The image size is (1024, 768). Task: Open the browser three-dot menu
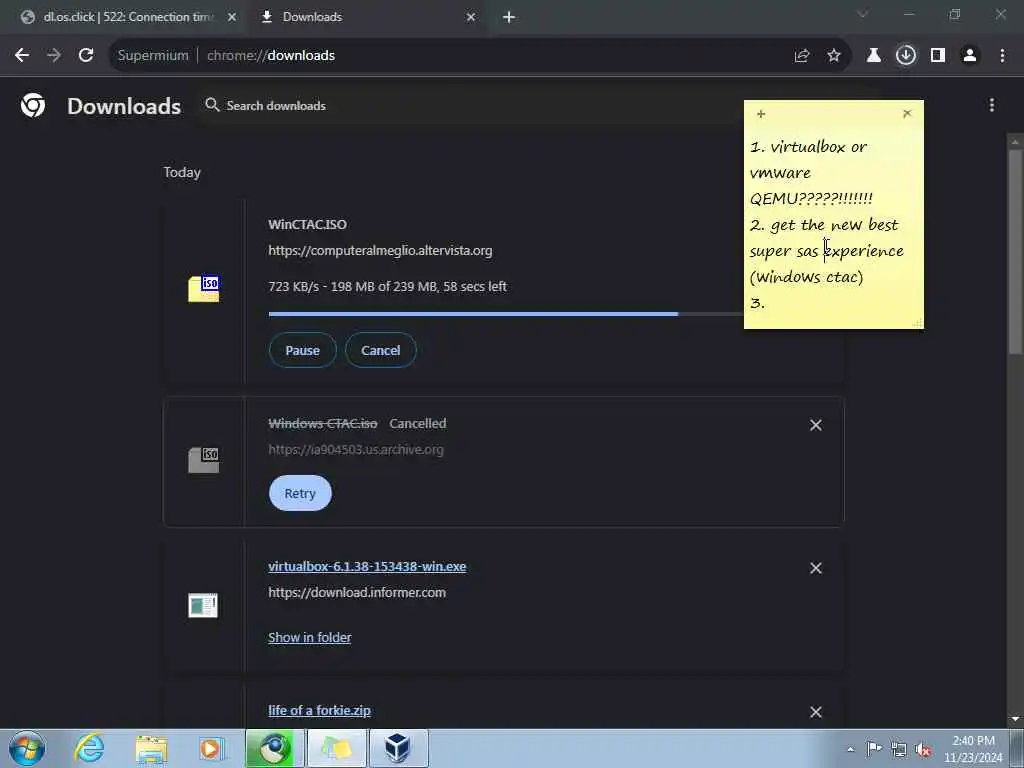pos(1002,56)
